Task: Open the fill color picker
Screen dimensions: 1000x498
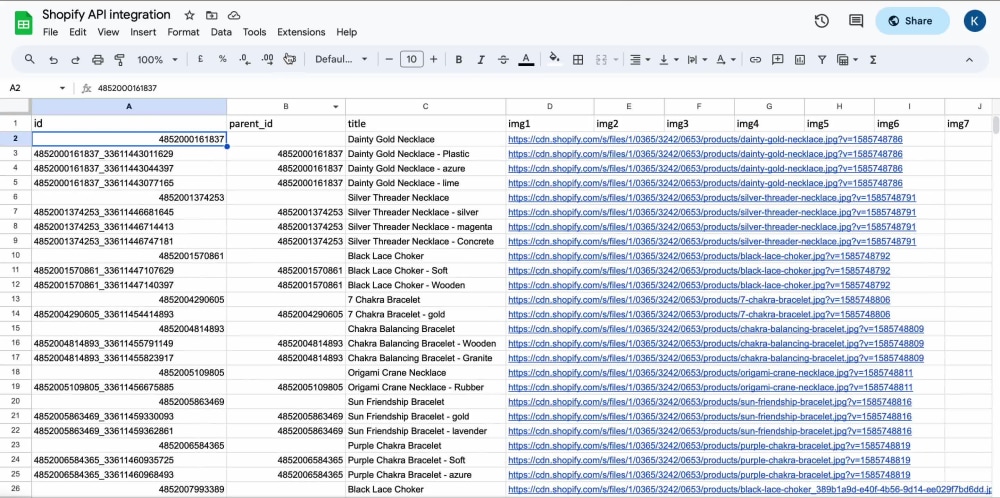Action: point(554,59)
